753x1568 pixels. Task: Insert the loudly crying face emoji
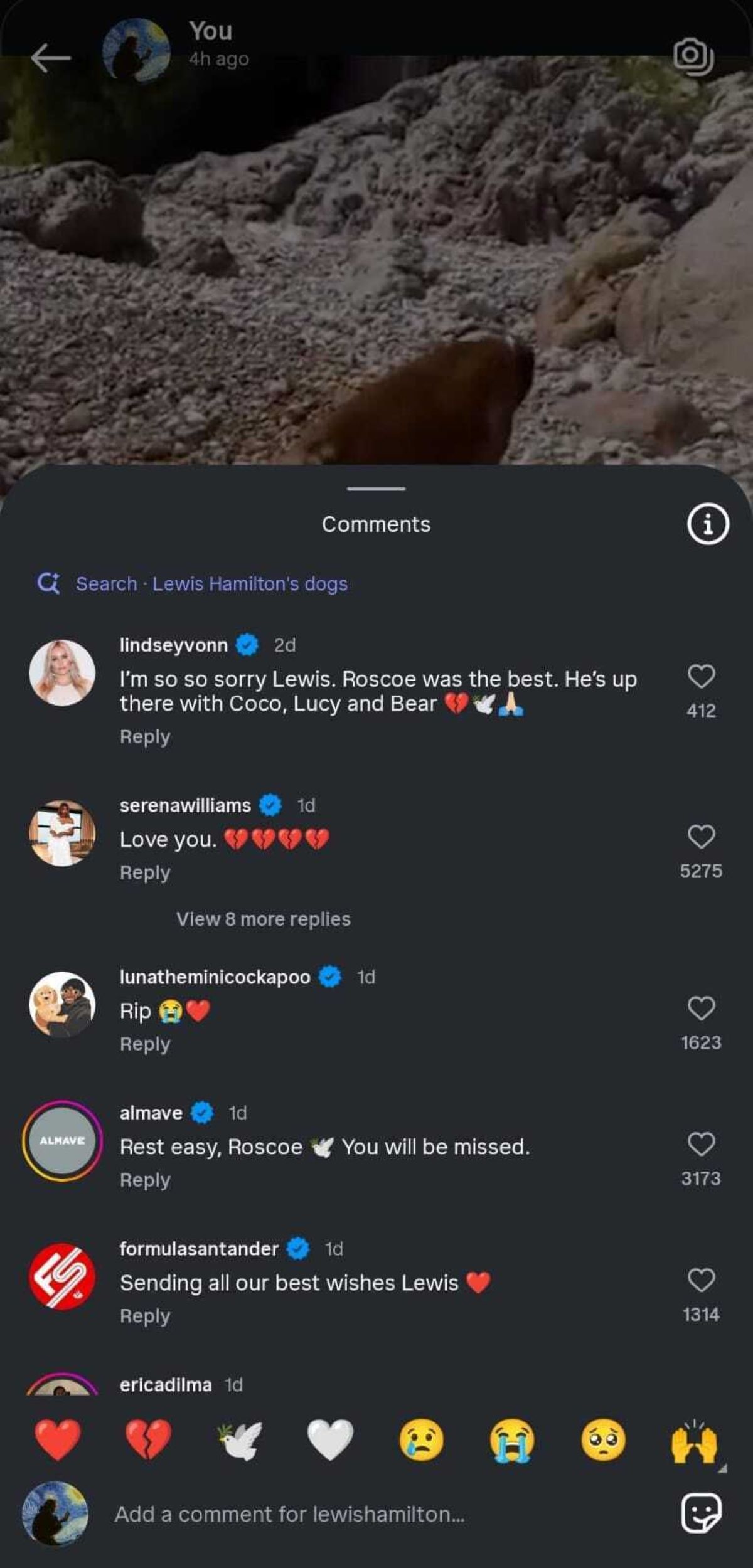(x=512, y=1440)
